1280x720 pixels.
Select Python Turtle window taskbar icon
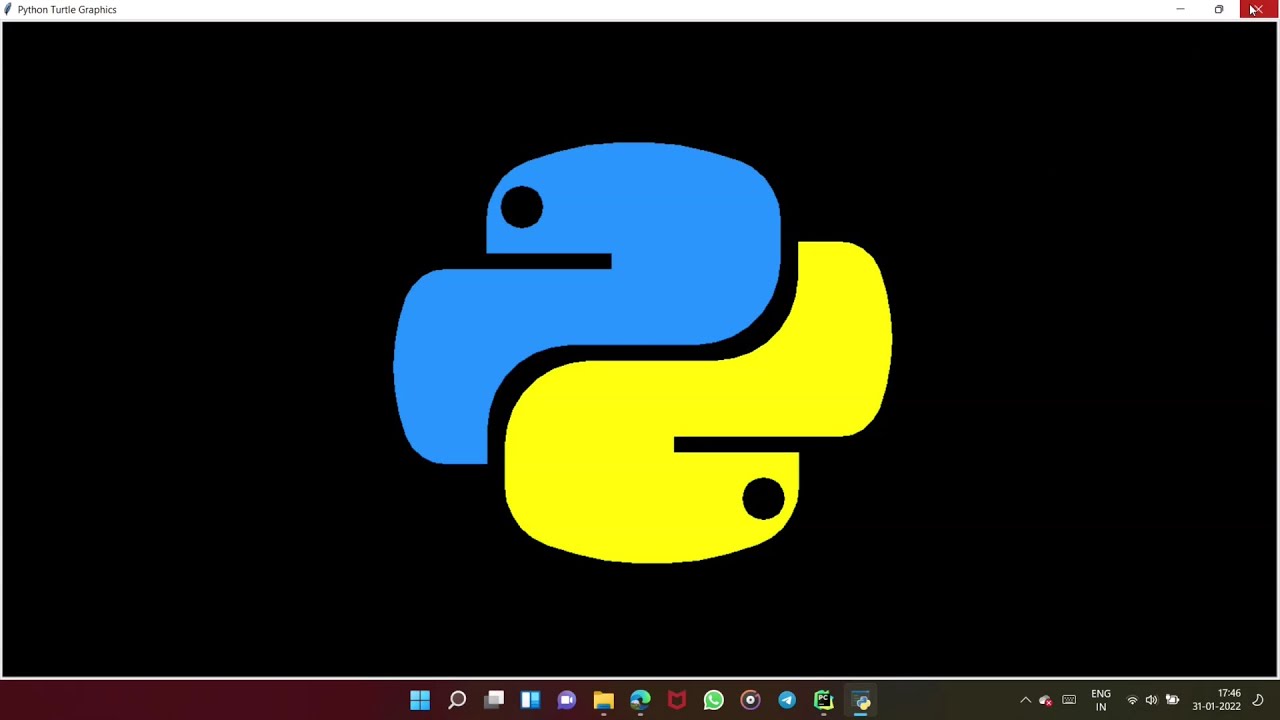(x=861, y=700)
